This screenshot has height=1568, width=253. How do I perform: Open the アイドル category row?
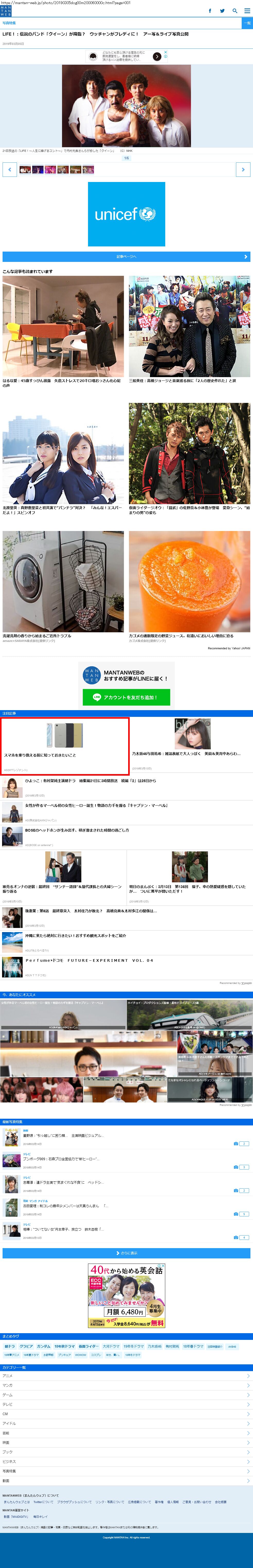pyautogui.click(x=127, y=1423)
